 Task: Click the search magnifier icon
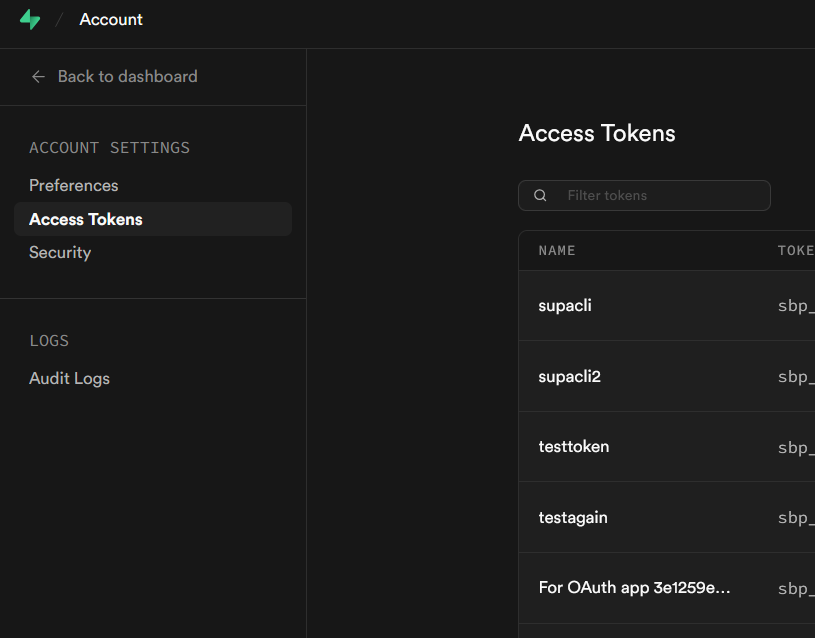click(x=540, y=196)
